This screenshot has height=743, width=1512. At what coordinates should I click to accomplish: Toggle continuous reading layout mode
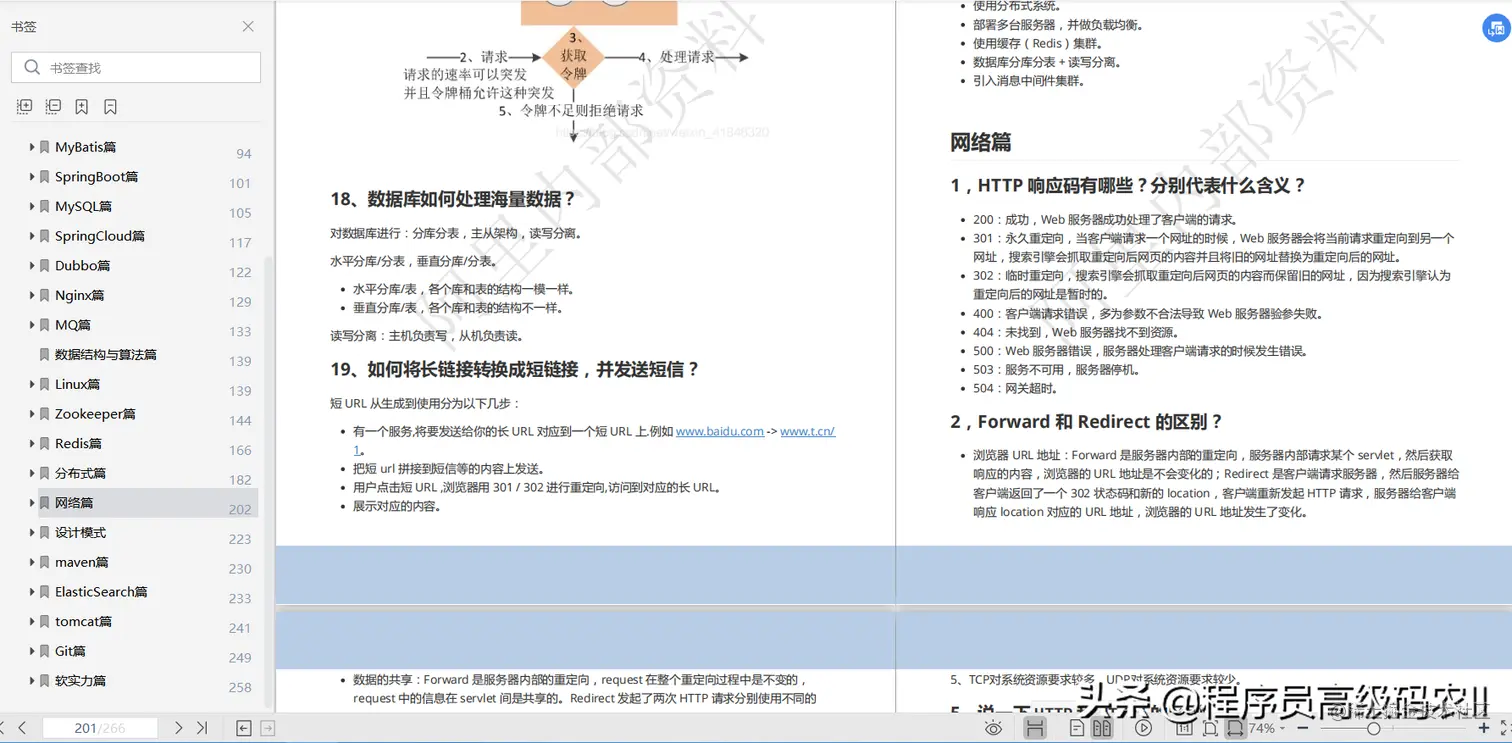point(1037,727)
